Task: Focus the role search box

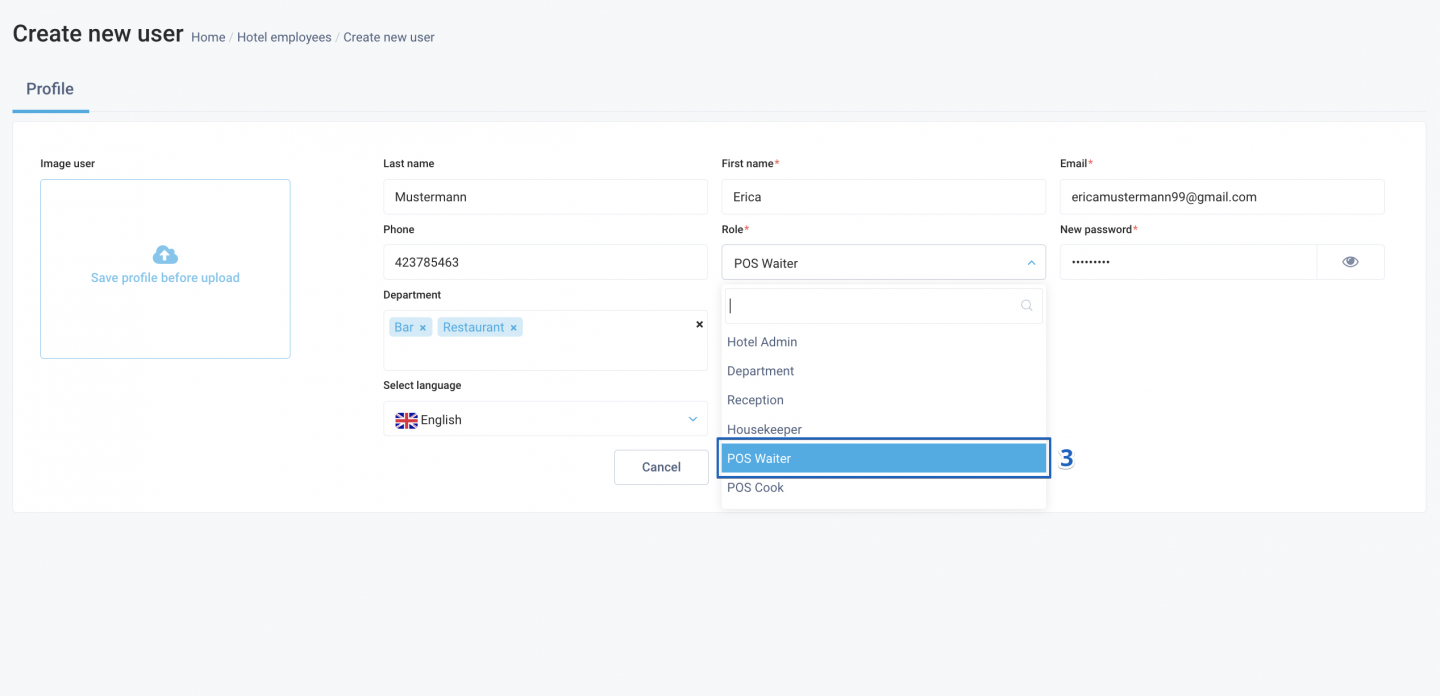Action: coord(884,306)
